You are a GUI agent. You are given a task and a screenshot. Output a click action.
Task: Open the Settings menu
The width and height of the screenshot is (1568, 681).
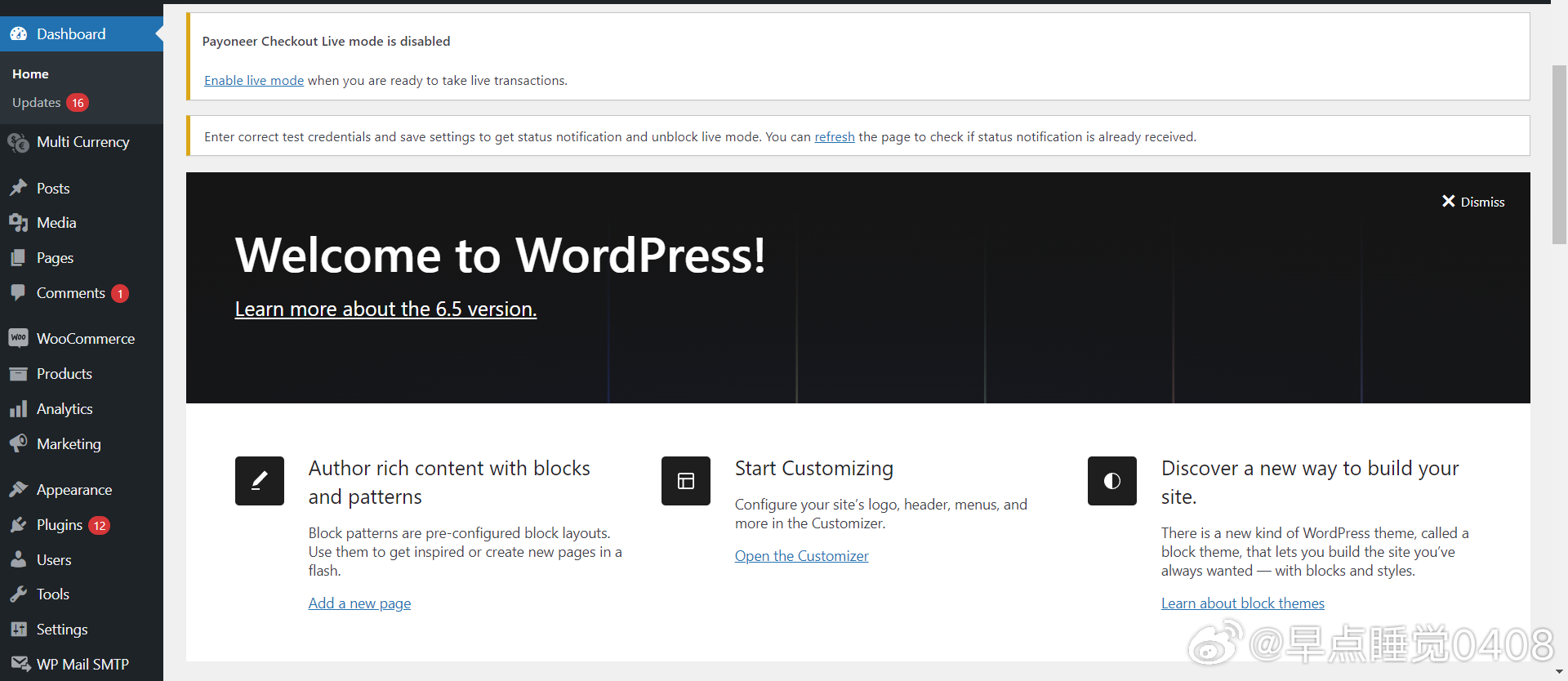point(82,629)
